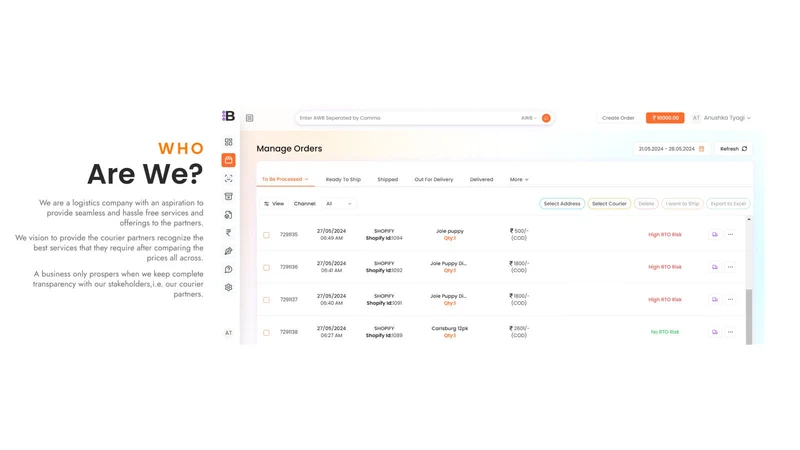Click the orange wallet balance ₹10000.00 button
800x450 pixels.
click(665, 118)
